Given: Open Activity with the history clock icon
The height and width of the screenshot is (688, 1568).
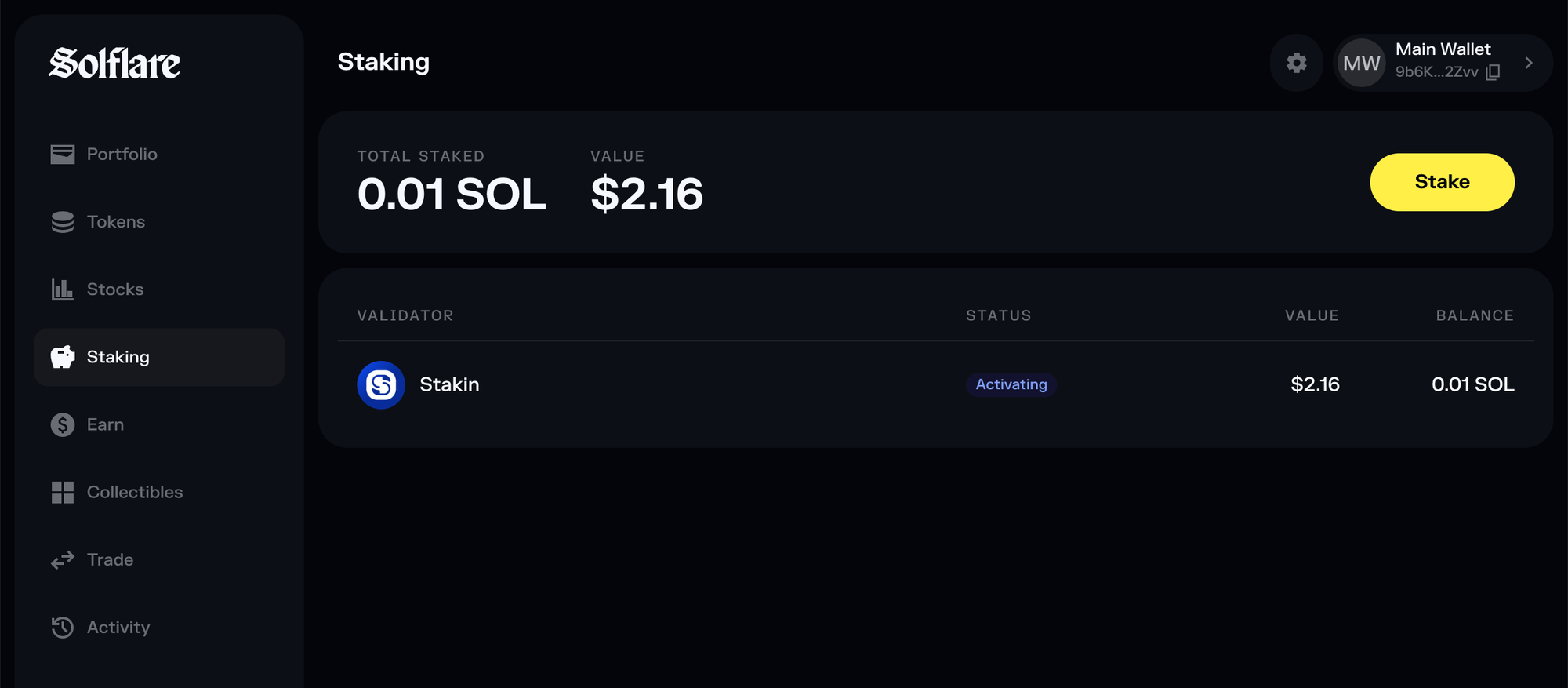Looking at the screenshot, I should coord(62,627).
